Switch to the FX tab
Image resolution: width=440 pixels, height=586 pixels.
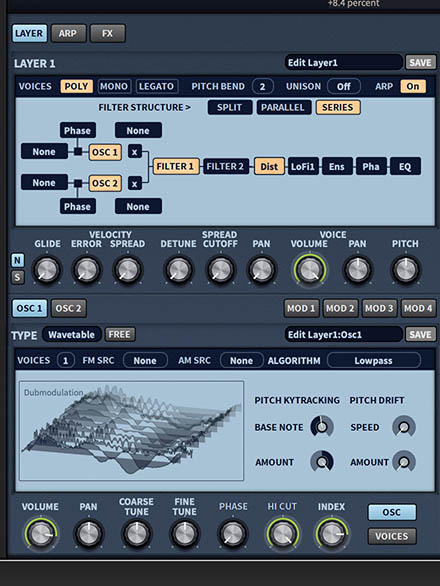[107, 33]
